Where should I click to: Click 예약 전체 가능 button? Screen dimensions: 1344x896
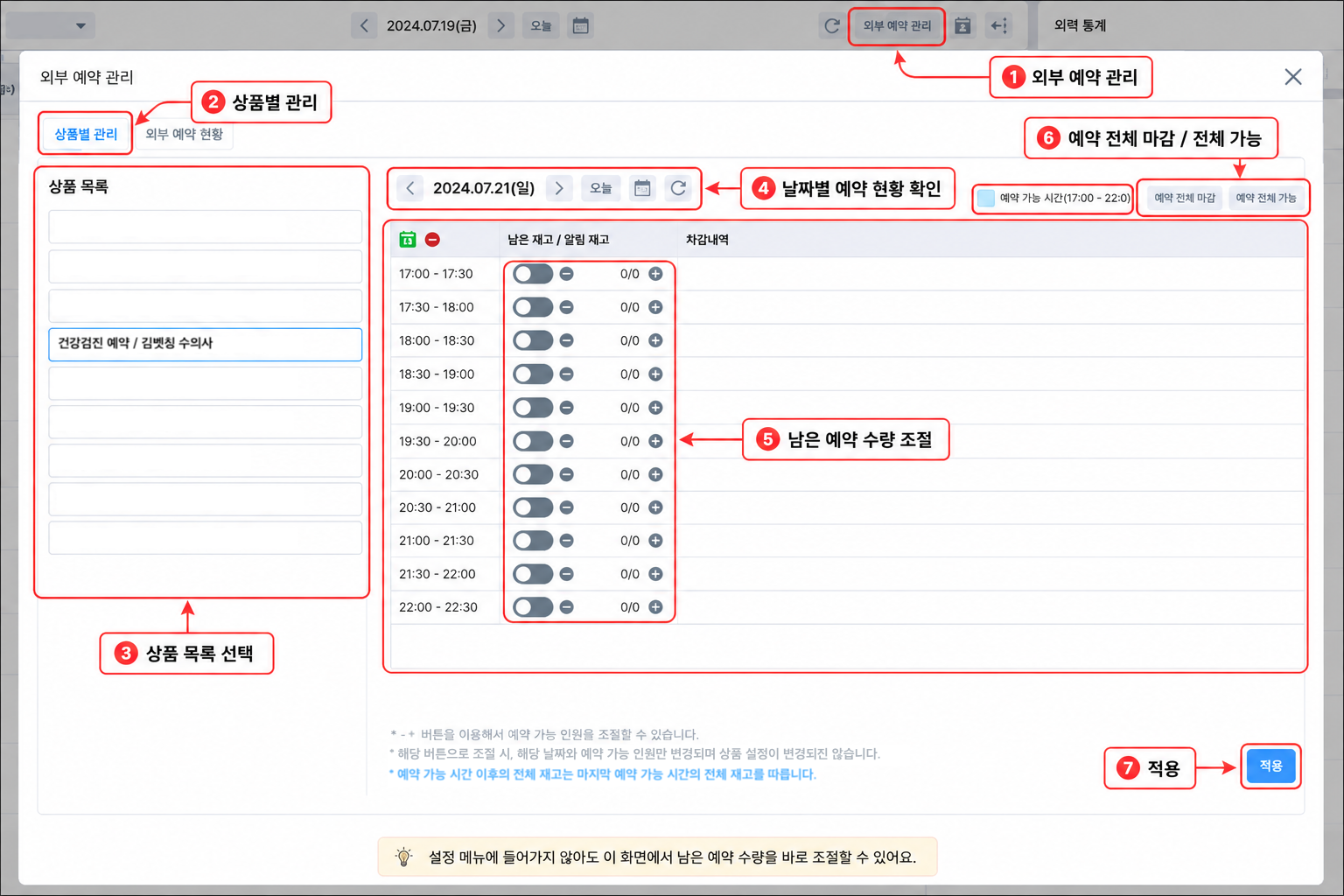pyautogui.click(x=1265, y=198)
